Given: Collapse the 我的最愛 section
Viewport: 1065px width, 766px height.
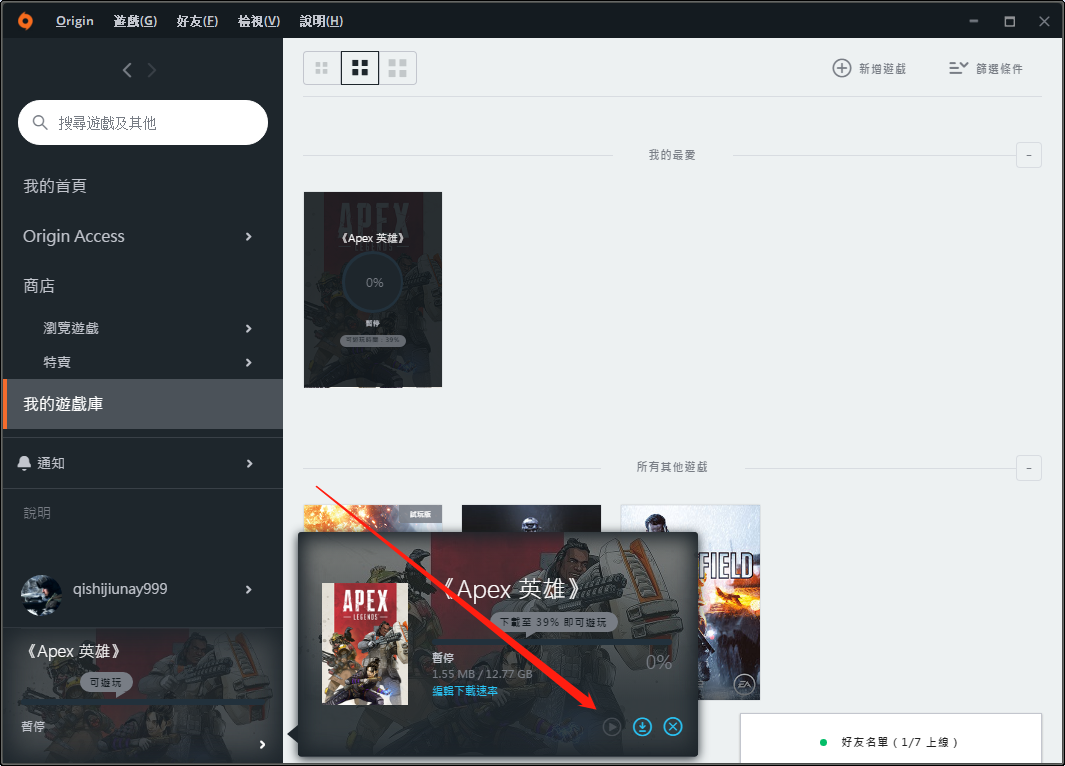Looking at the screenshot, I should coord(1029,156).
